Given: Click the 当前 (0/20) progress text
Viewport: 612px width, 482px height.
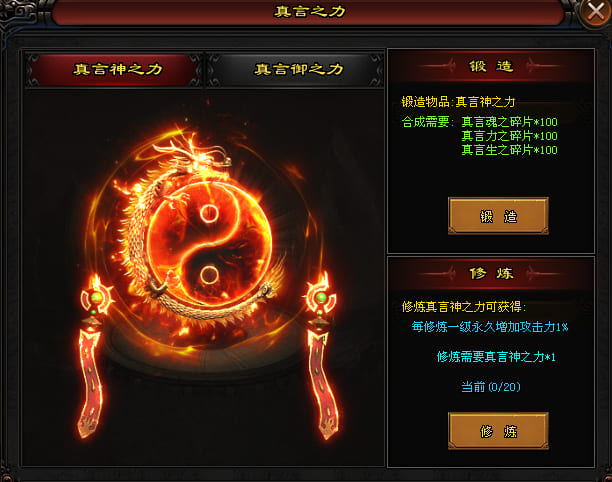Looking at the screenshot, I should (491, 387).
